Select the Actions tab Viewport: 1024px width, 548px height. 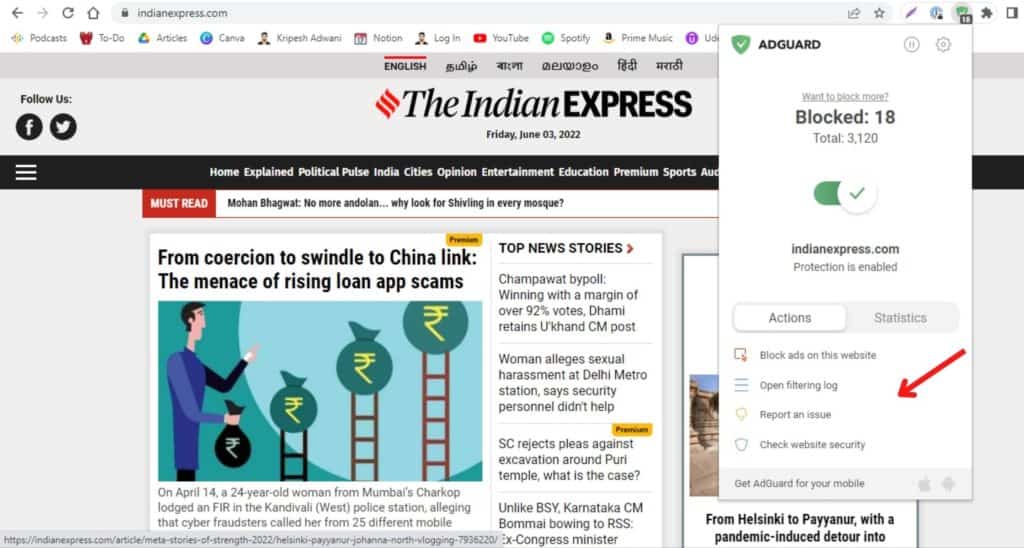tap(790, 318)
